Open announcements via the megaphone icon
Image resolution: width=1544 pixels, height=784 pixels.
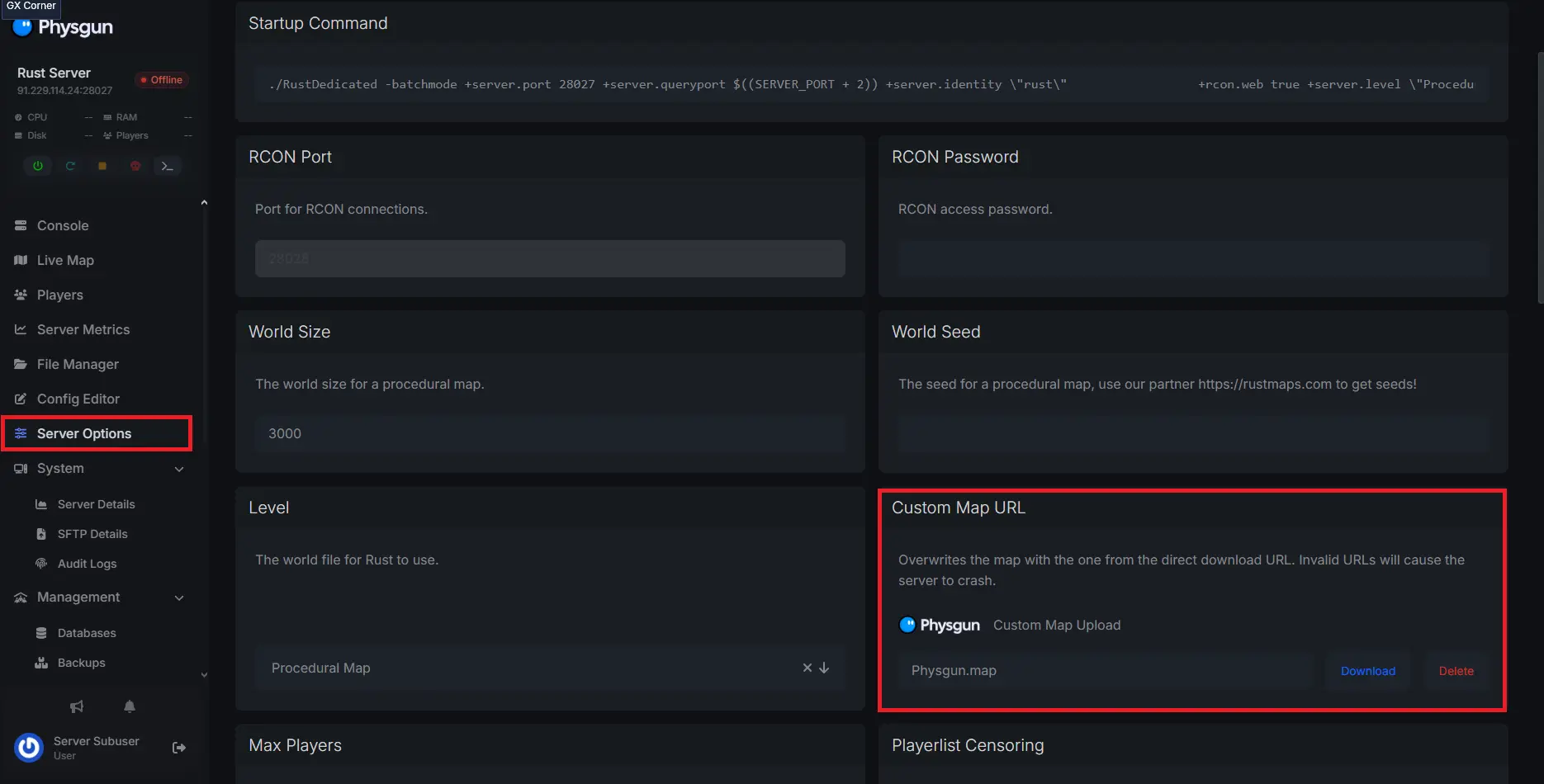77,706
